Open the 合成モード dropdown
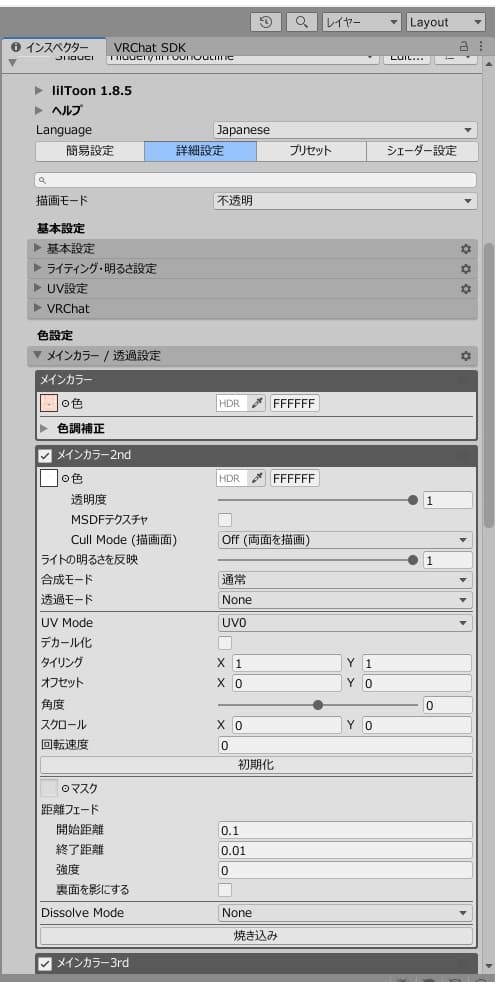The height and width of the screenshot is (982, 495). pyautogui.click(x=345, y=580)
